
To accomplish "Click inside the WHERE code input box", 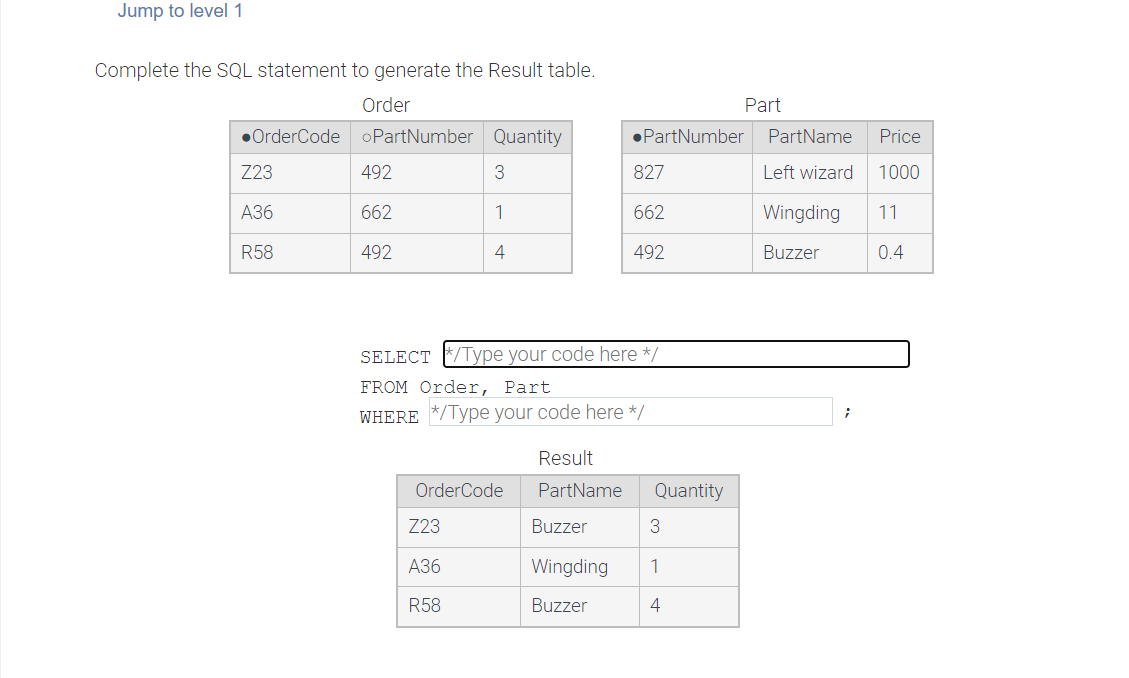I will 630,411.
